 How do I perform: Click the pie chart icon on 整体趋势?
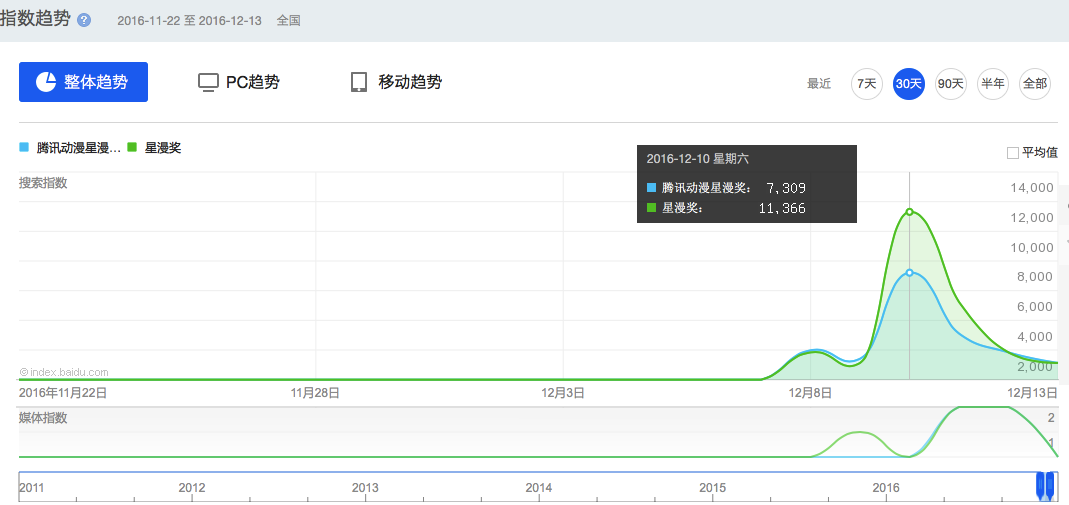tap(45, 82)
